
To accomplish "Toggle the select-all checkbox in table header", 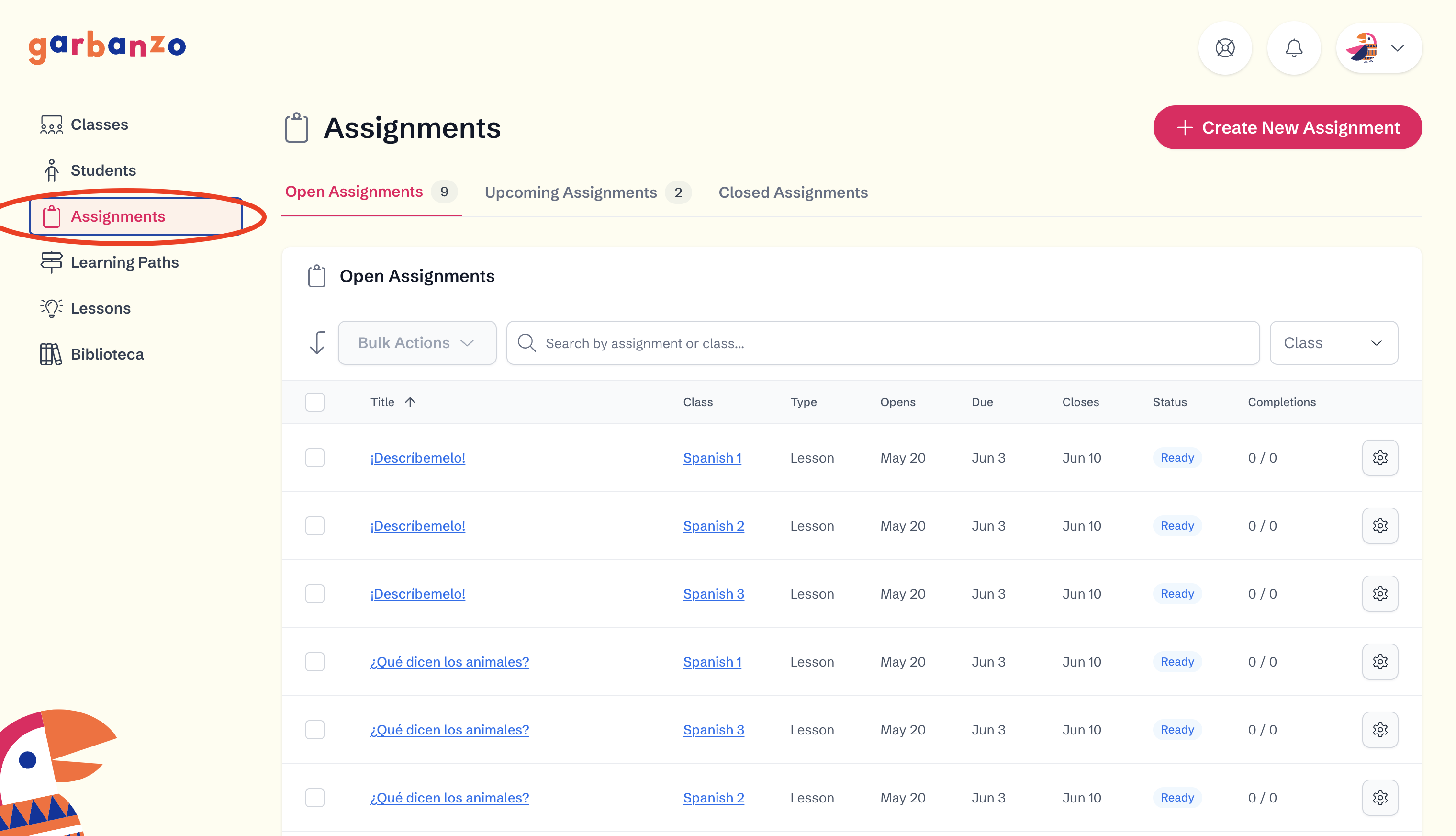I will [x=314, y=402].
